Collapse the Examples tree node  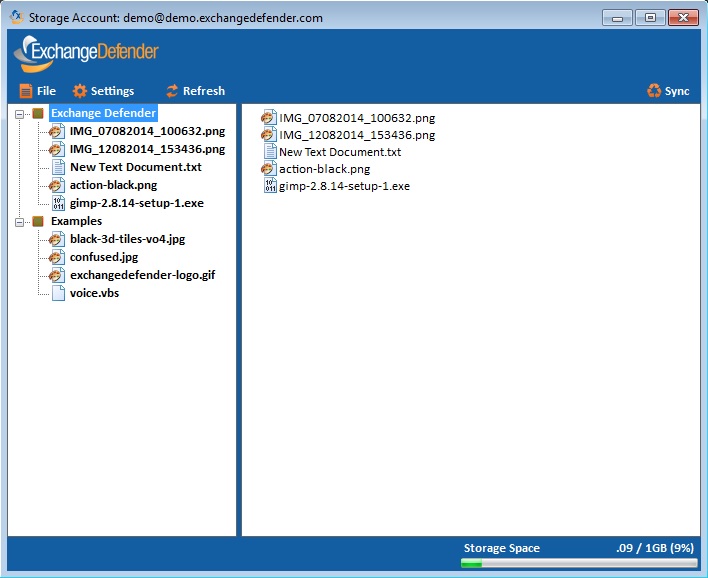pos(20,222)
